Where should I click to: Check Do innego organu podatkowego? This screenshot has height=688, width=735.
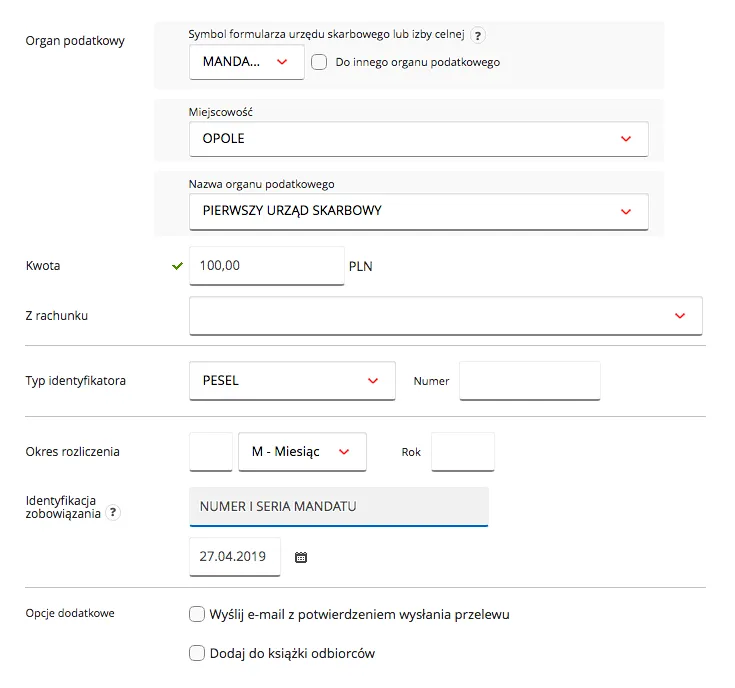(320, 62)
